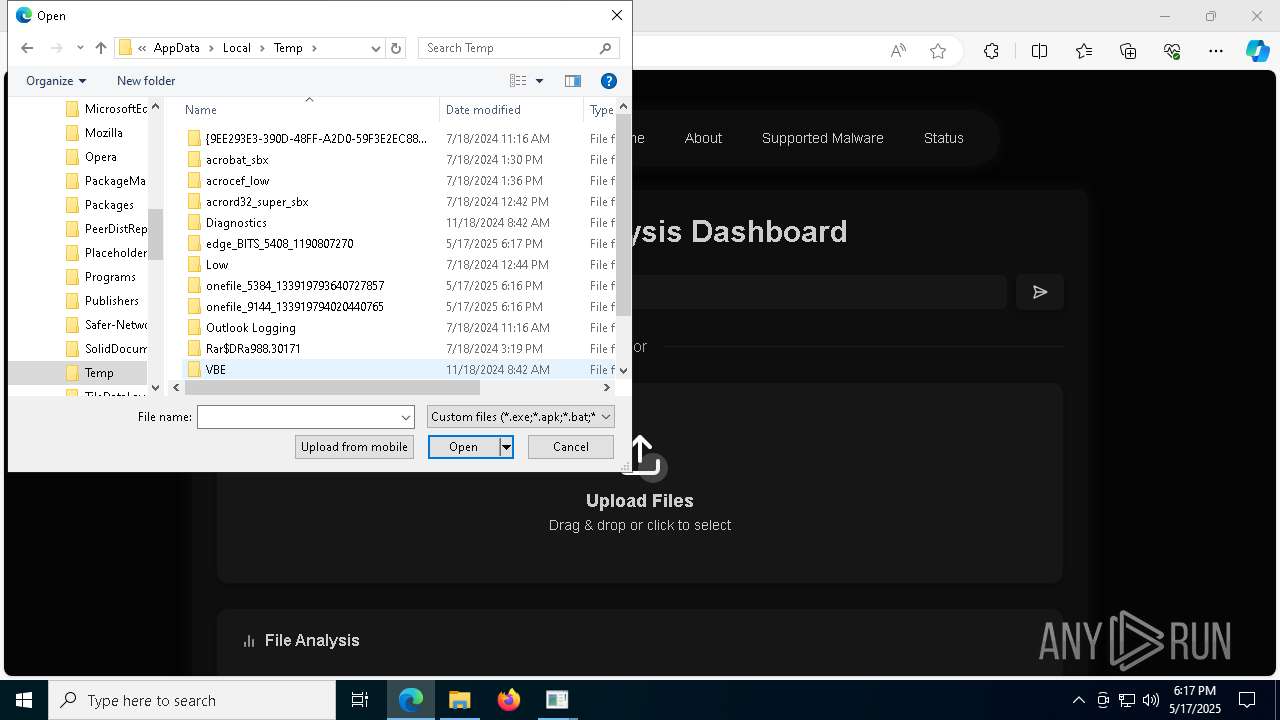Expand recent locations dropdown

coord(80,48)
